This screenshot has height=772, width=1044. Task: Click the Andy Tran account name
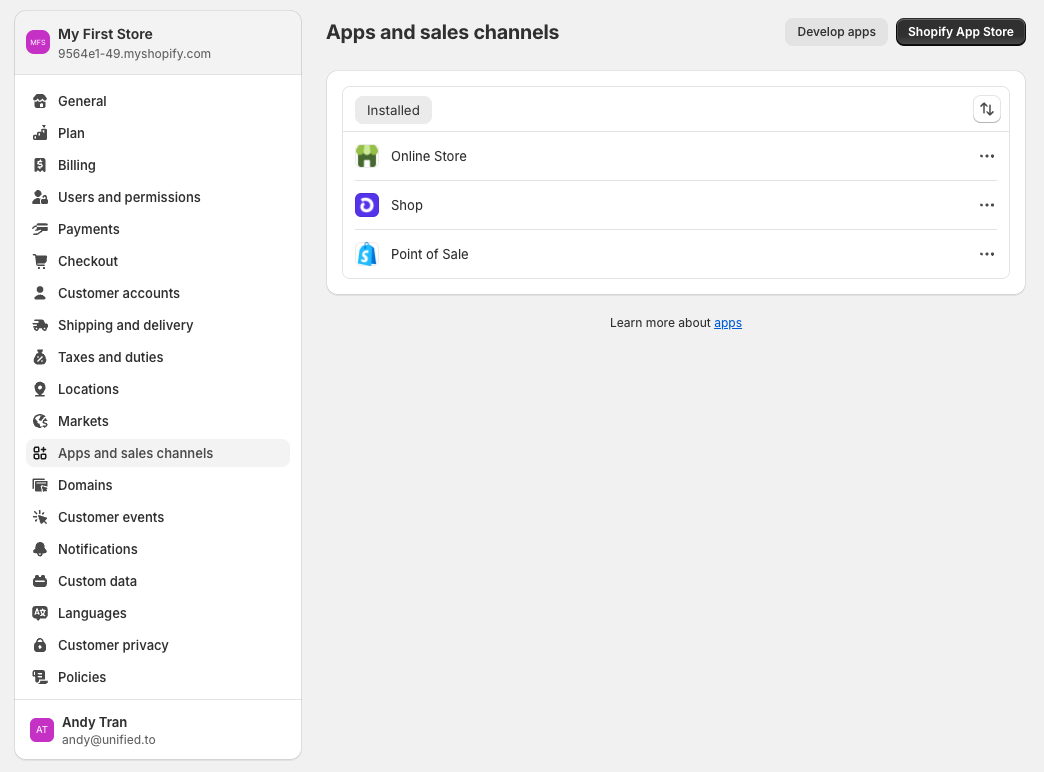[x=95, y=722]
